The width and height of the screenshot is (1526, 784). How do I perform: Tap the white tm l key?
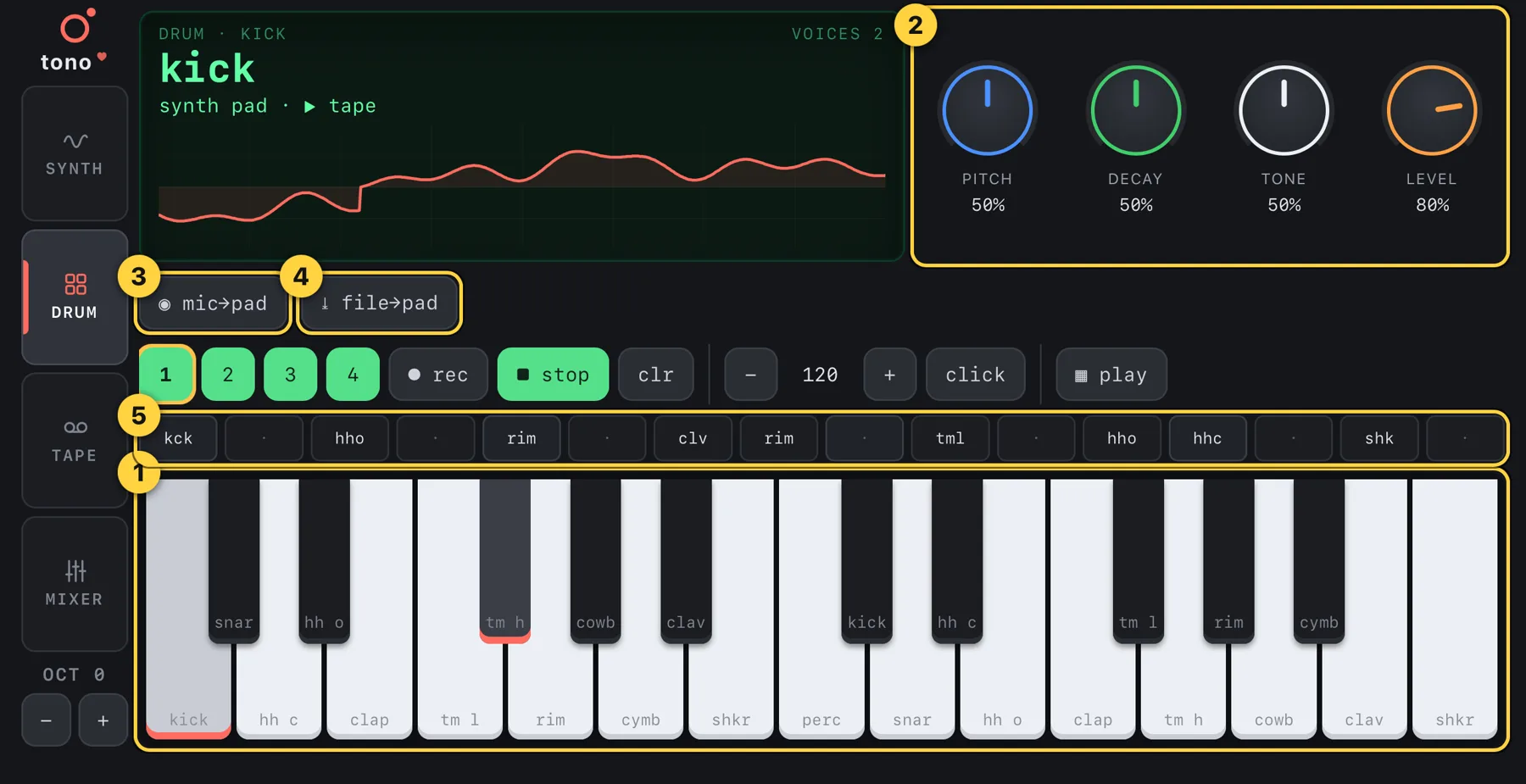pyautogui.click(x=459, y=687)
